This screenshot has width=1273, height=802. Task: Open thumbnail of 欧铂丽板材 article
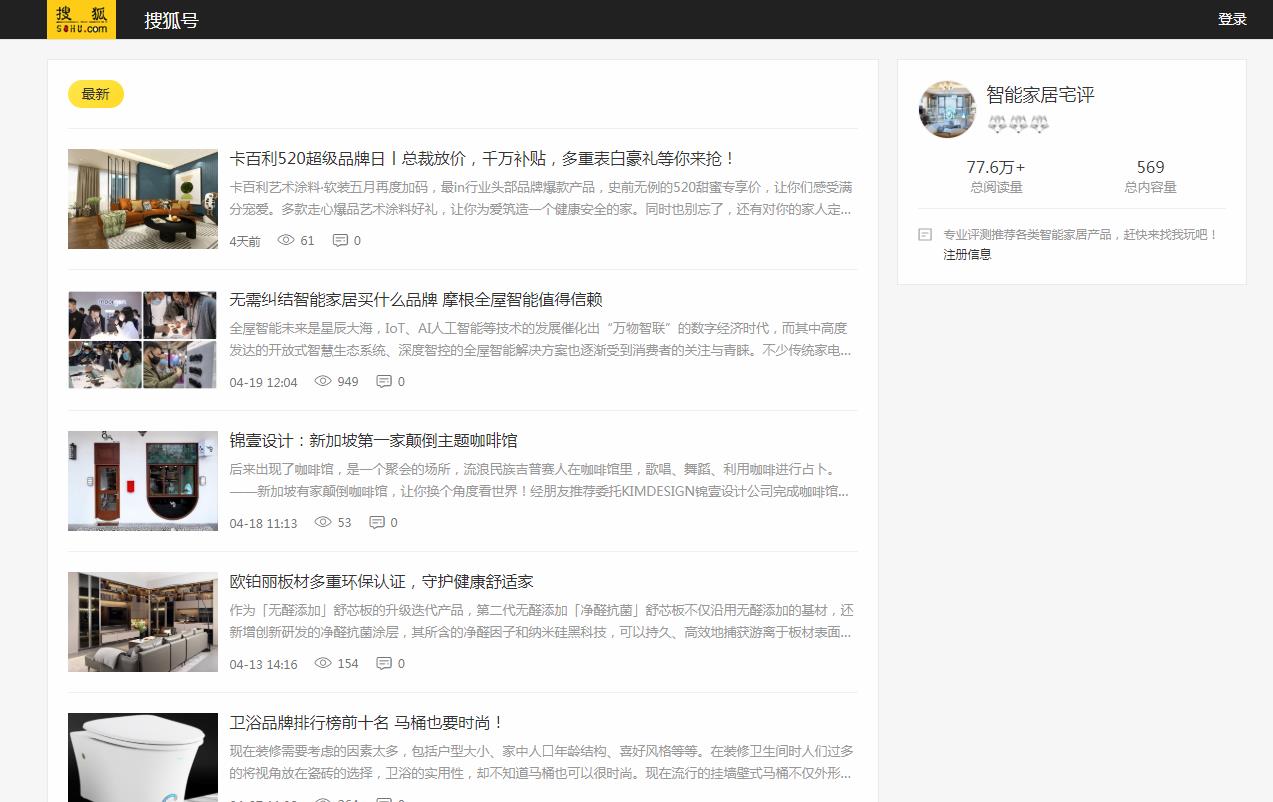coord(143,622)
